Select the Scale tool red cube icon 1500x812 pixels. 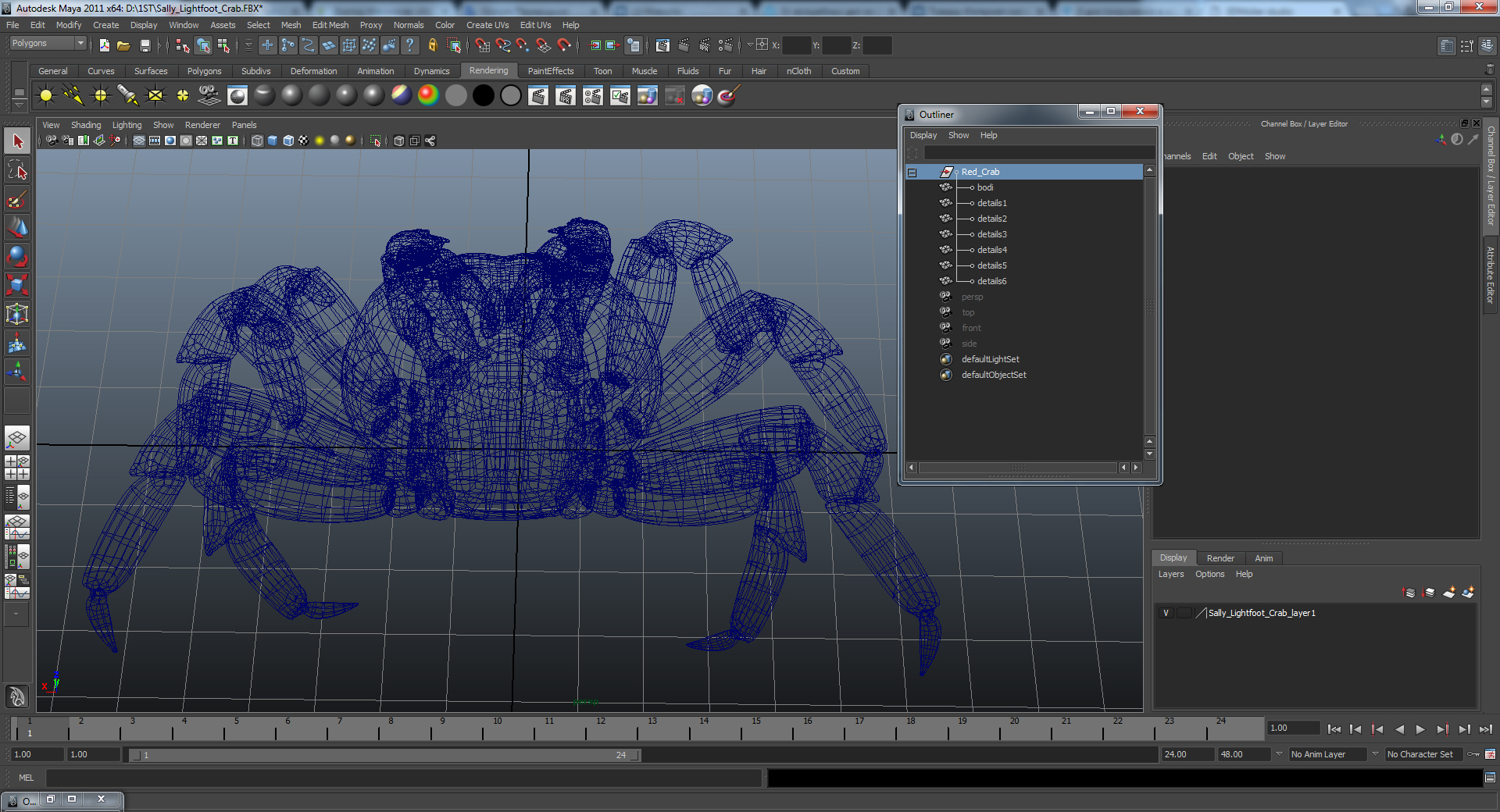click(x=17, y=285)
